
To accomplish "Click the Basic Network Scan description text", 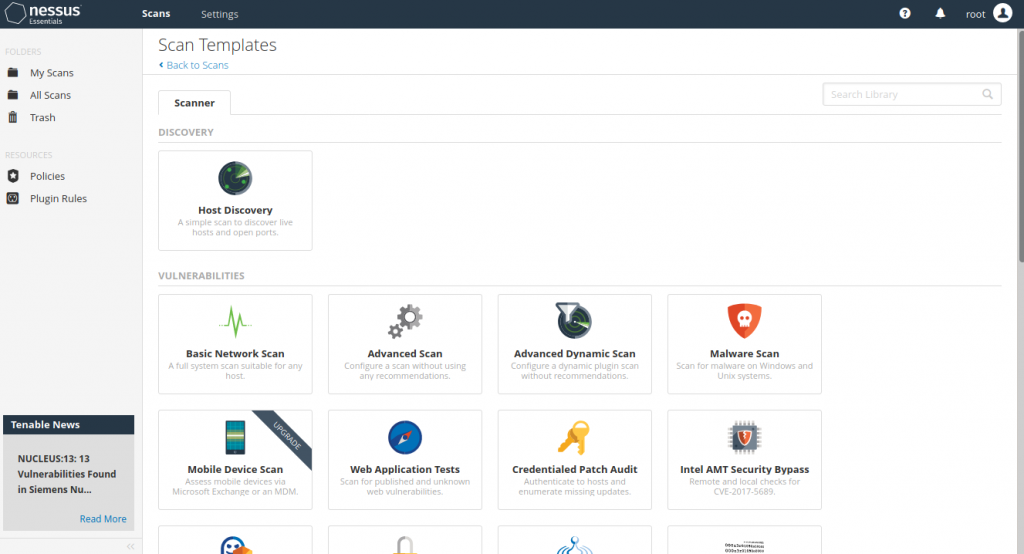I will [235, 371].
